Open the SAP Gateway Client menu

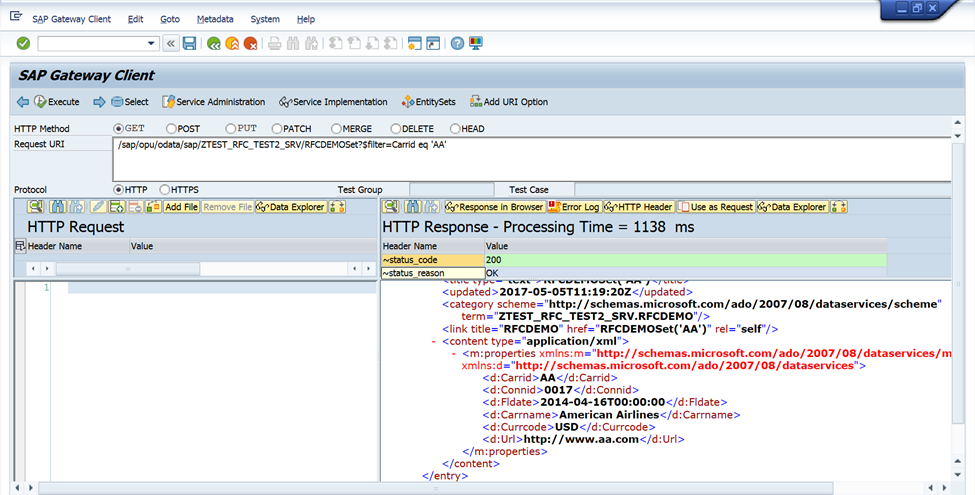(x=72, y=19)
